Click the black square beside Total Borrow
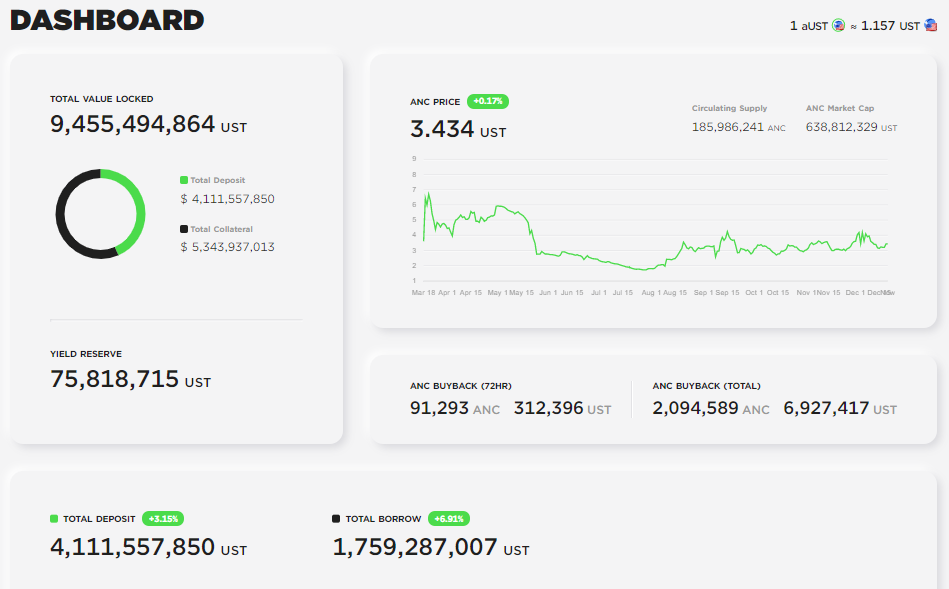The height and width of the screenshot is (589, 949). point(336,519)
